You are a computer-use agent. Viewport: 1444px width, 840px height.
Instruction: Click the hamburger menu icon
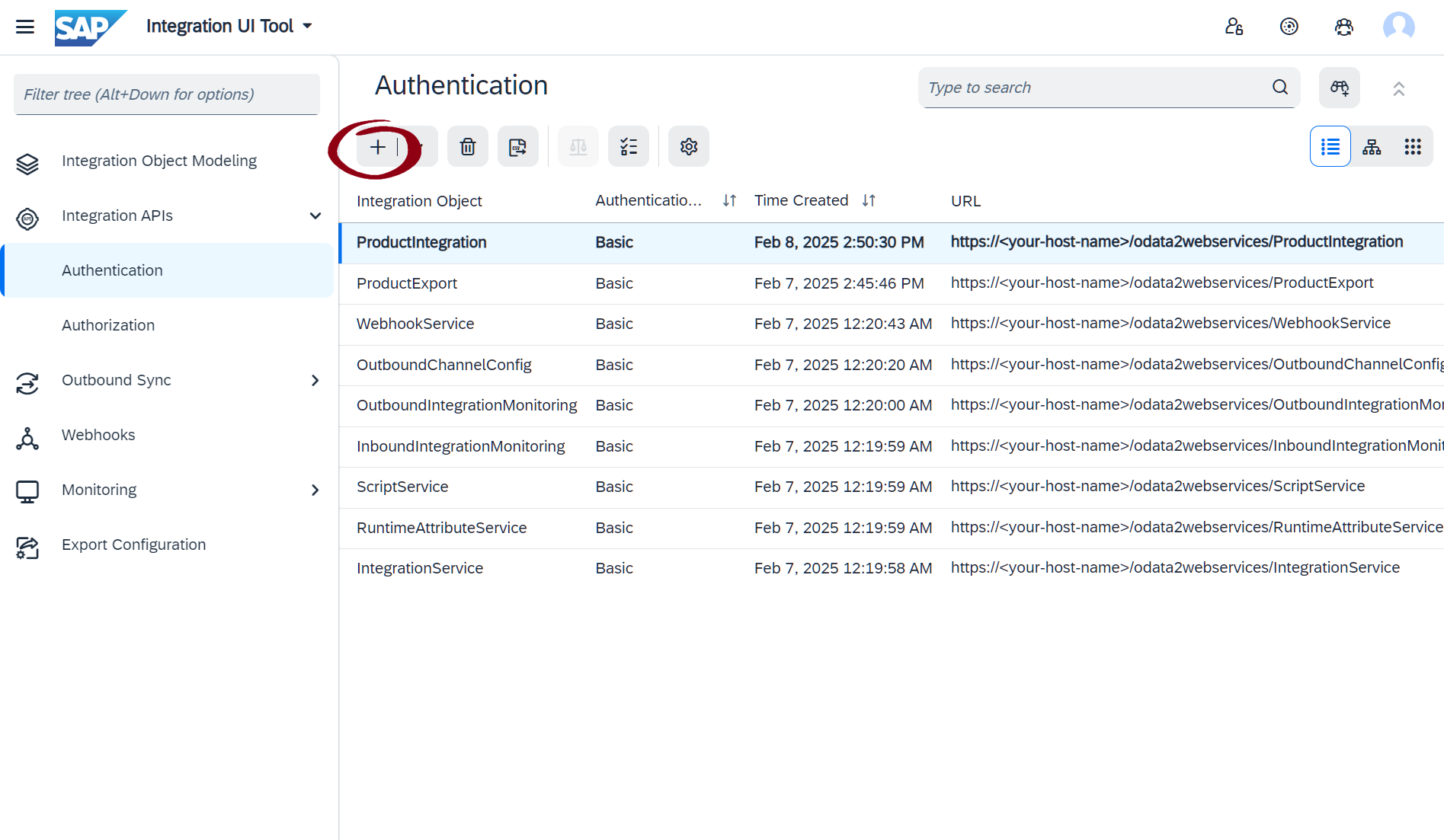click(x=25, y=27)
